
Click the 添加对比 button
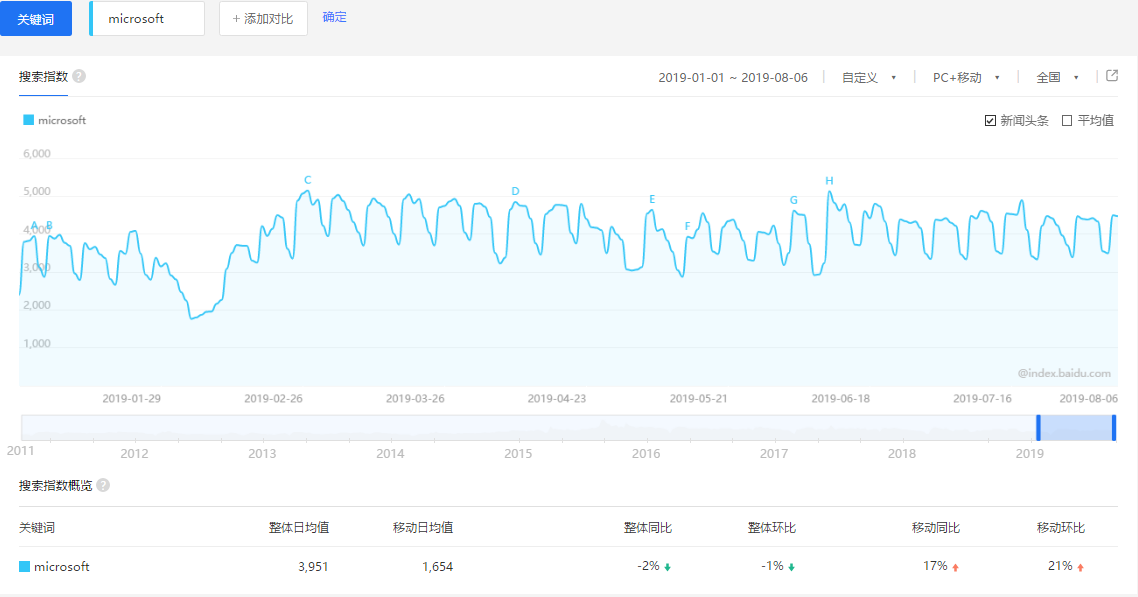(263, 17)
